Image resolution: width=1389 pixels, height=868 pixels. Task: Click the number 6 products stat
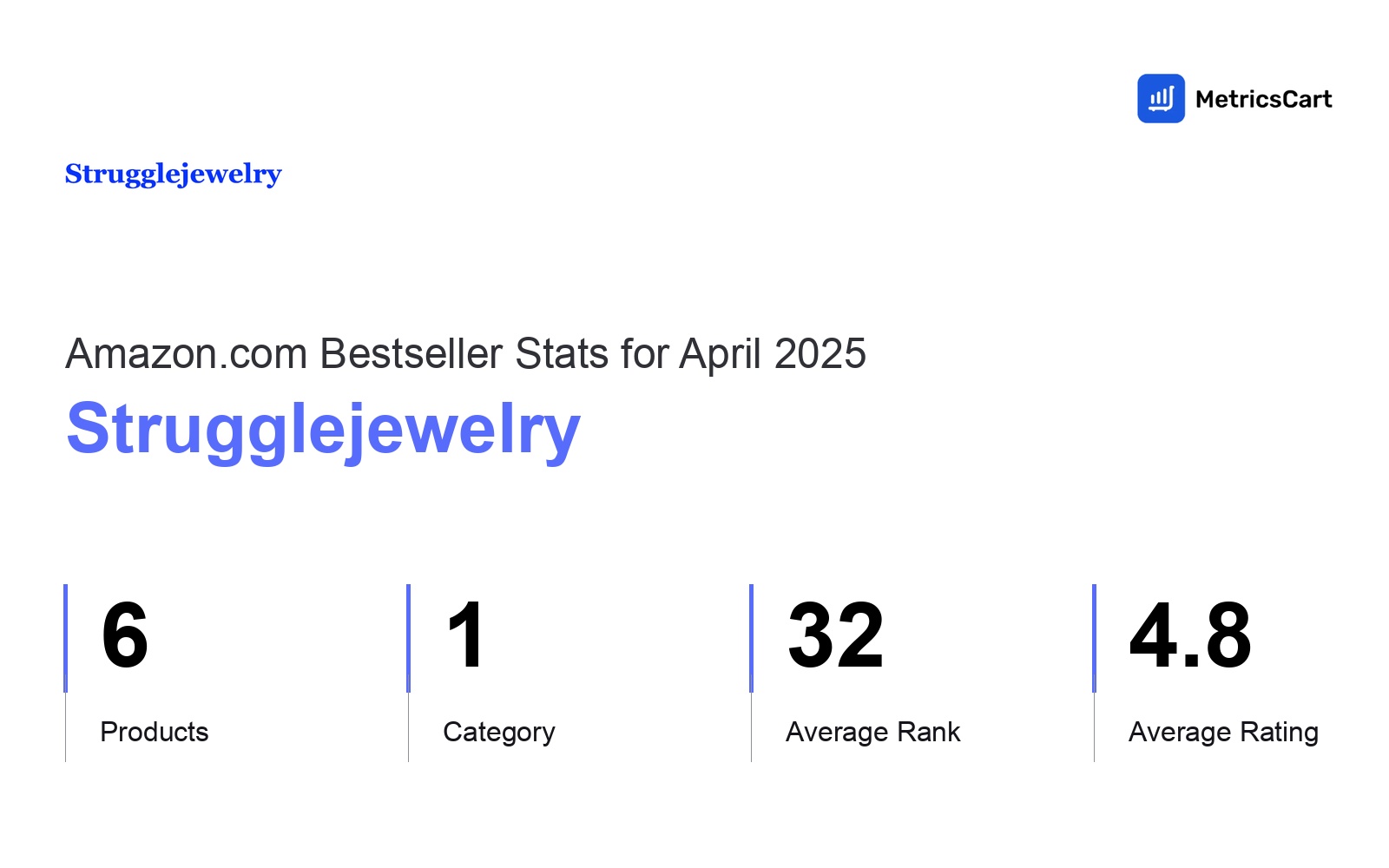click(x=125, y=636)
